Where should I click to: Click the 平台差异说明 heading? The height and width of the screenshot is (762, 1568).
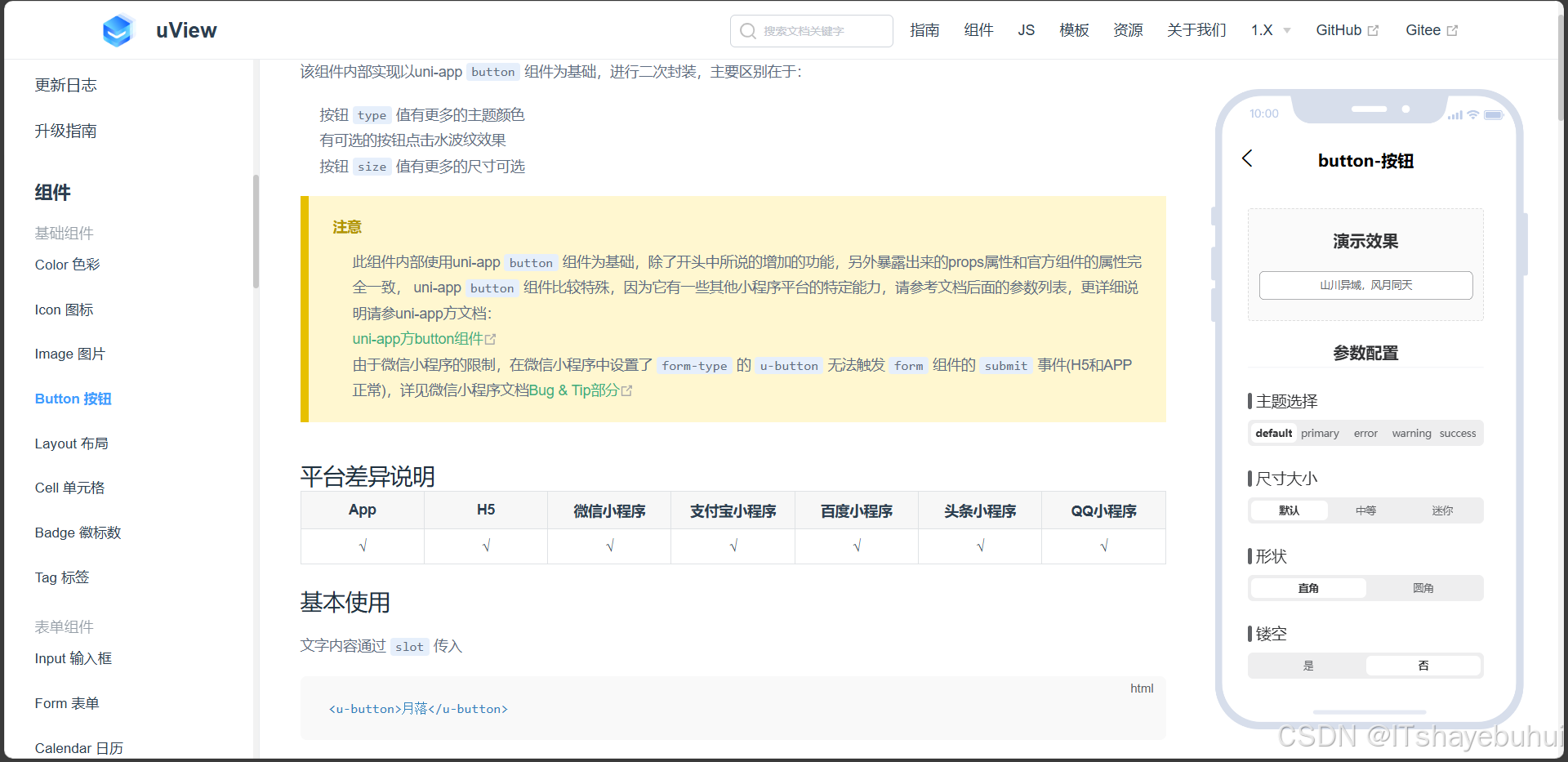pyautogui.click(x=367, y=476)
